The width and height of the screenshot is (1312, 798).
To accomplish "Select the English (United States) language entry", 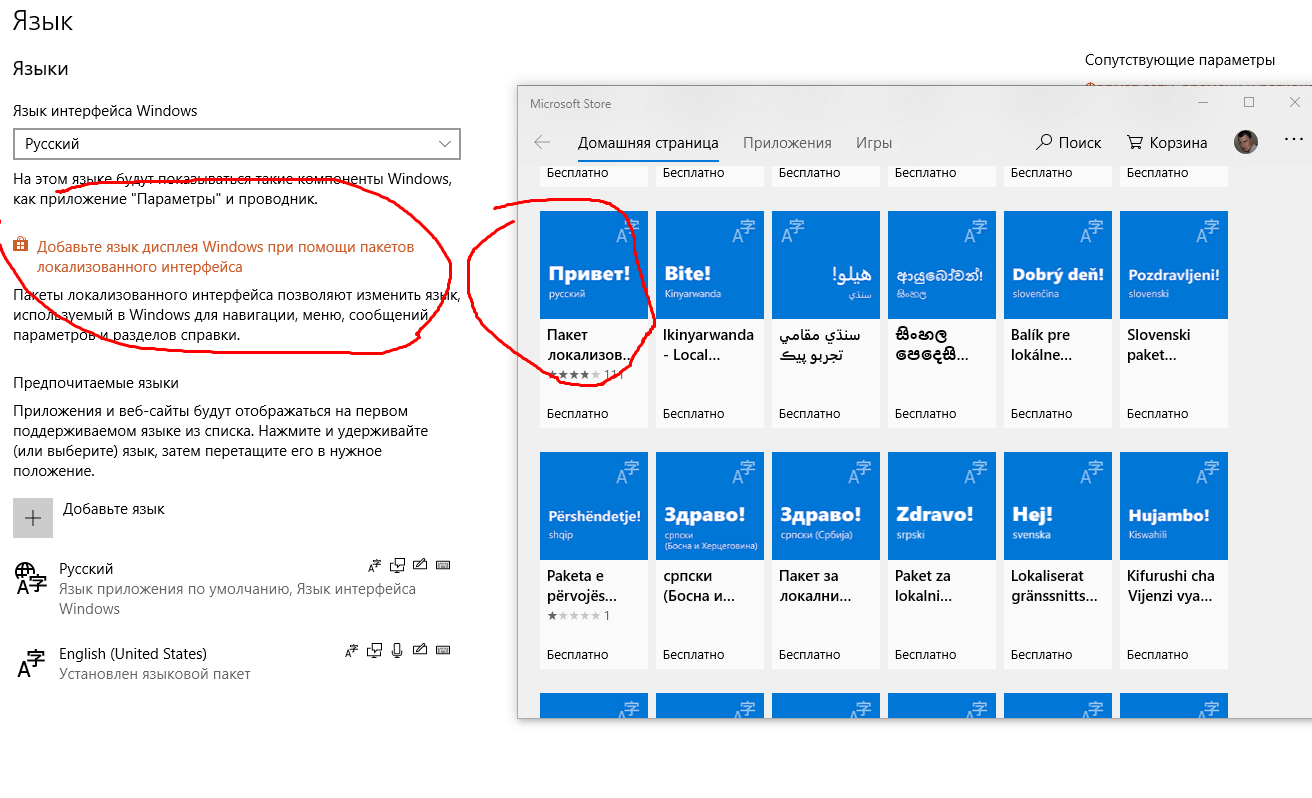I will point(232,663).
